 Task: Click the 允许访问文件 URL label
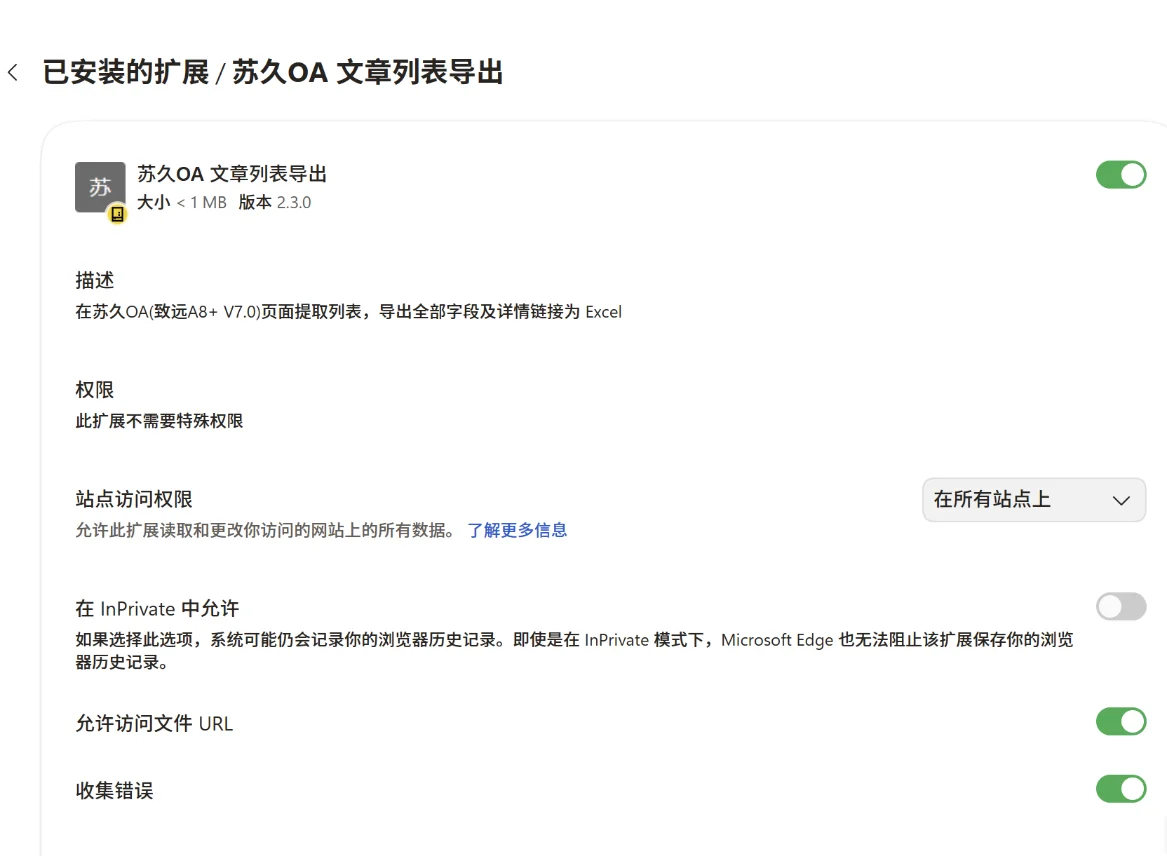point(154,724)
